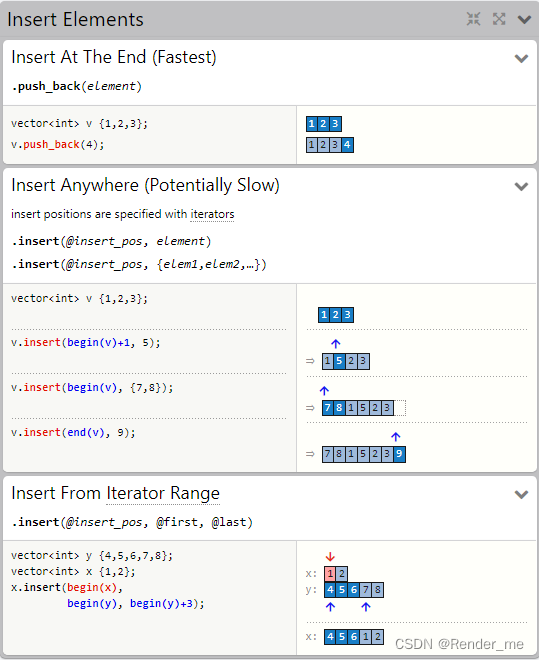Click the '.insert(@insert_pos, element)' signature
539x660 pixels.
point(112,241)
